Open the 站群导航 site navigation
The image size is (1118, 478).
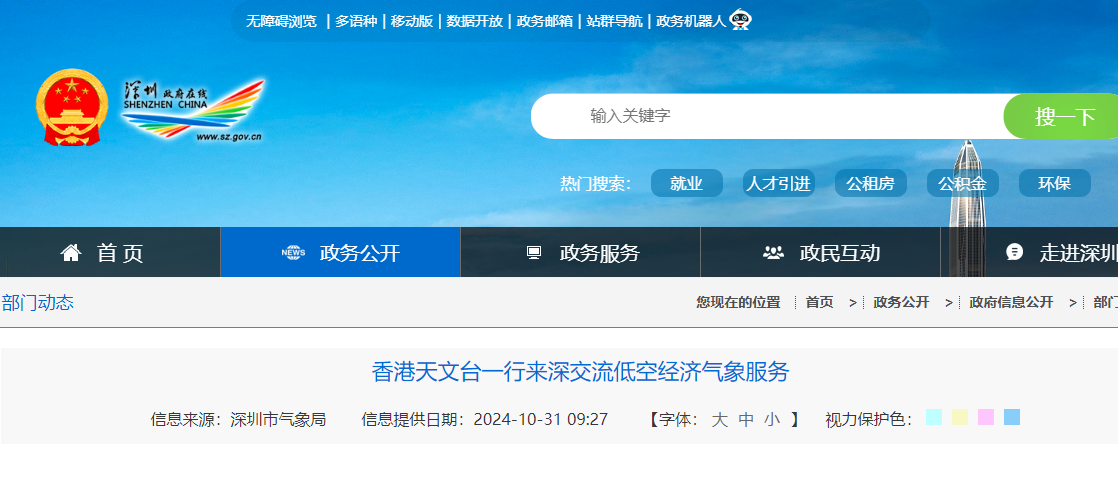614,21
